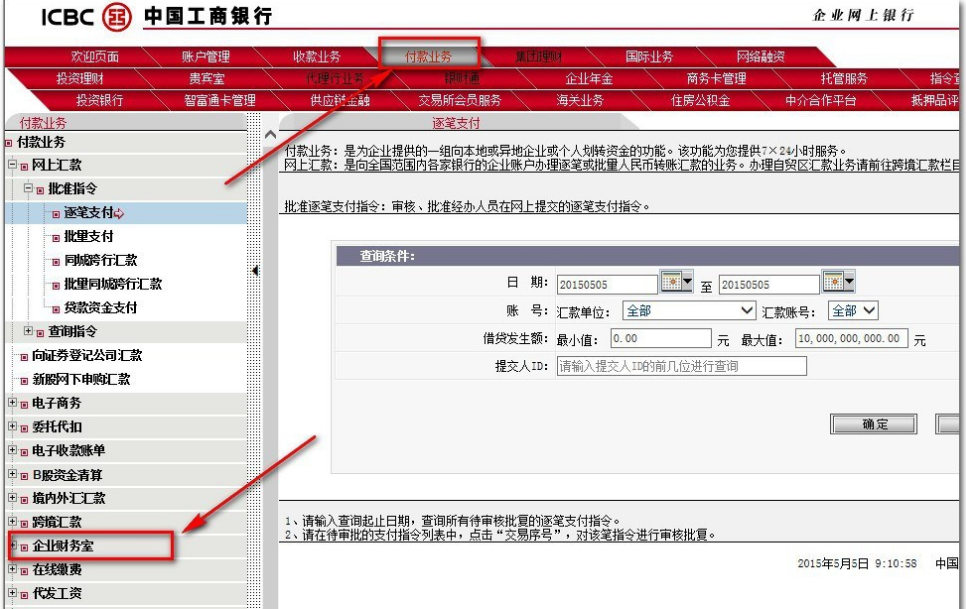Click the 企业网上银行 header text
Viewport: 966px width, 609px height.
pos(864,15)
